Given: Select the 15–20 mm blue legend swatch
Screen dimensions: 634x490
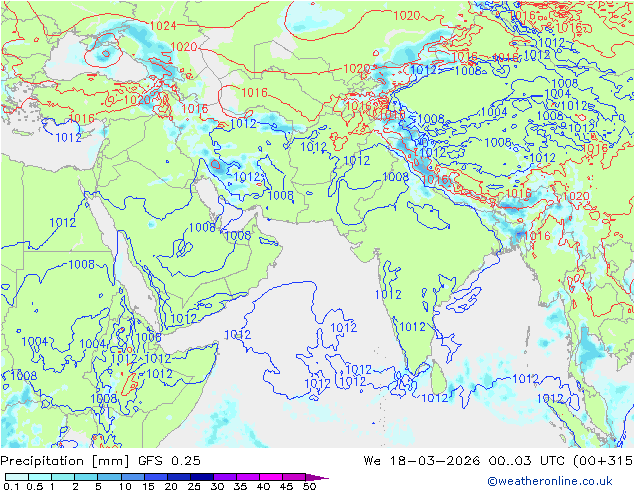Looking at the screenshot, I should pos(155,477).
